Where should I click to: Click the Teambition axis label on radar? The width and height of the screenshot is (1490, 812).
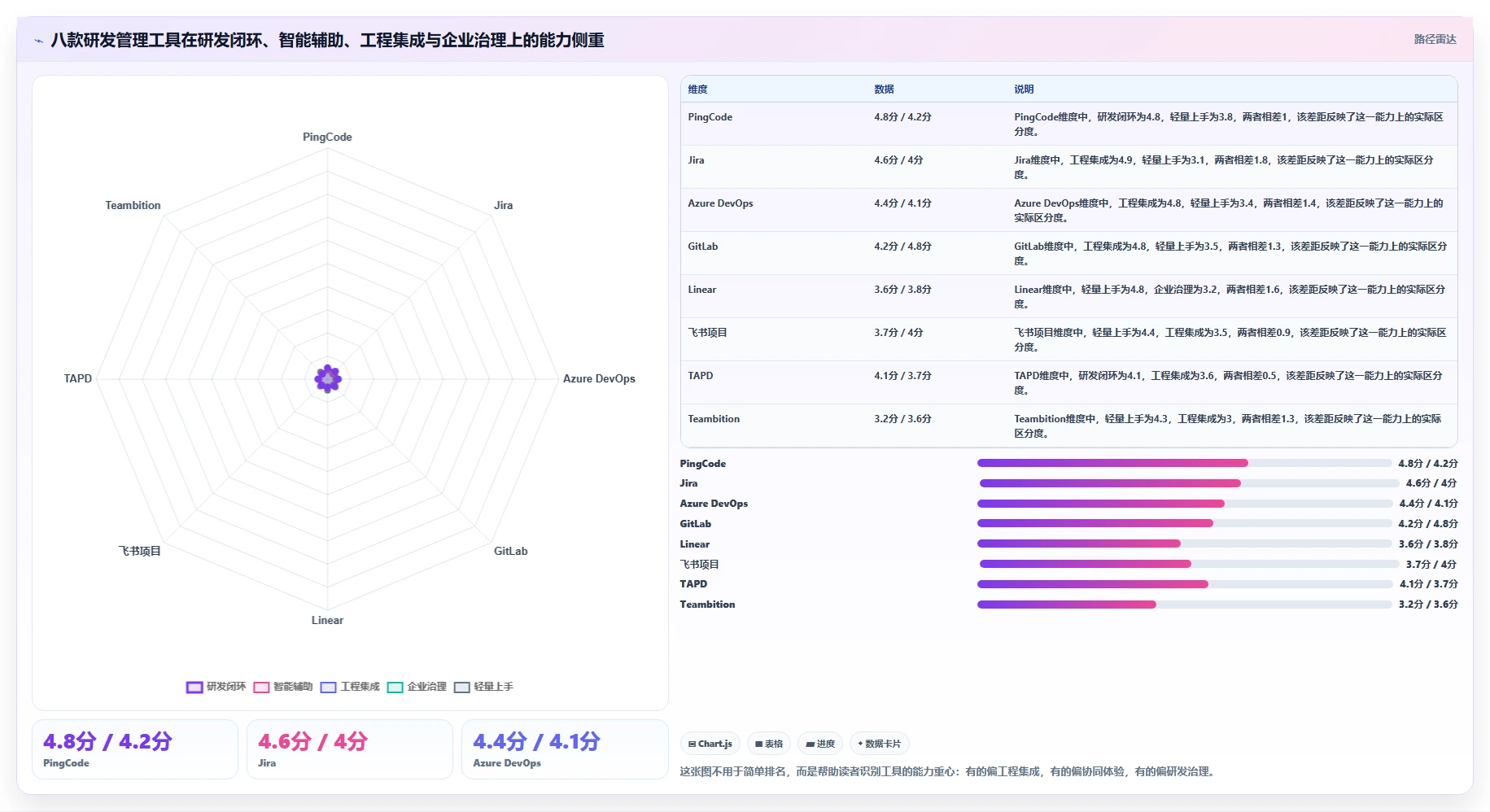tap(133, 205)
